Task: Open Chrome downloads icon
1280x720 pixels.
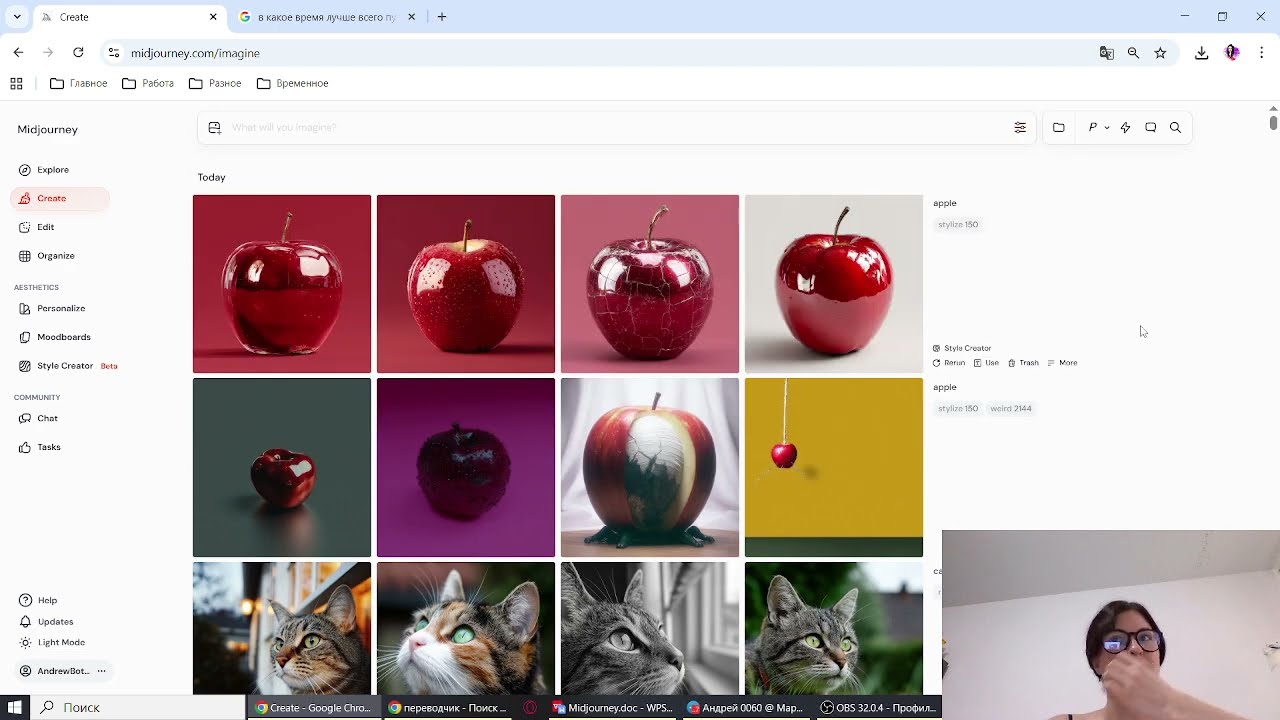Action: click(1202, 53)
